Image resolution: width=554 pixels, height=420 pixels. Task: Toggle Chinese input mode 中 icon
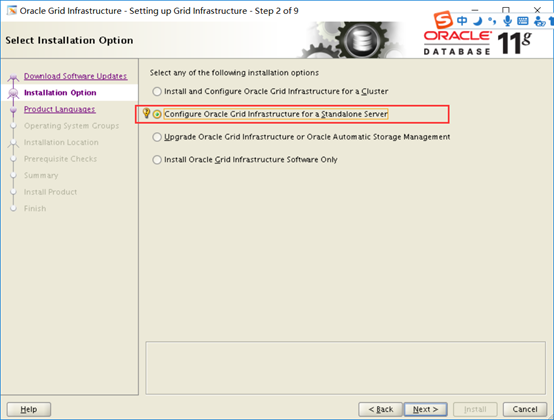pos(462,21)
